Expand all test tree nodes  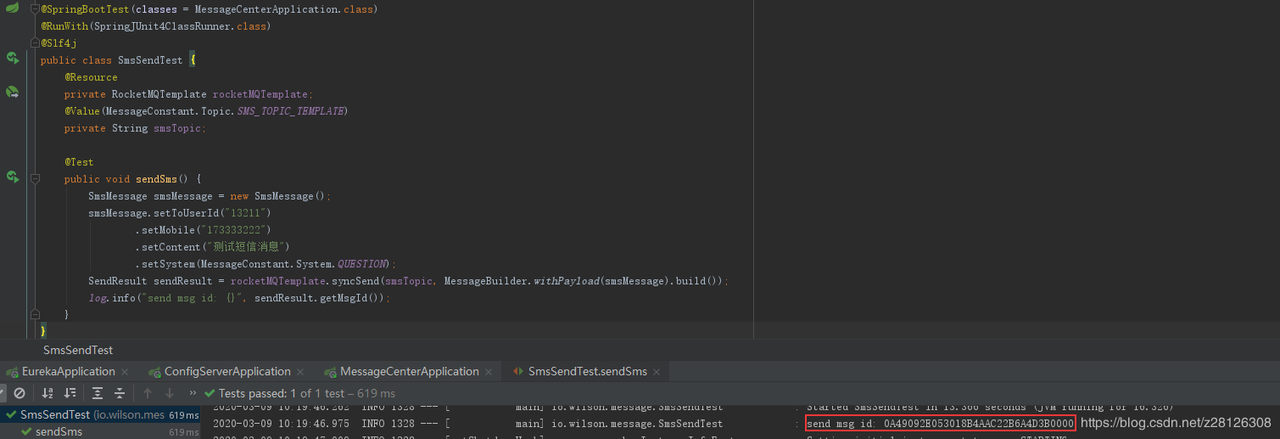97,393
